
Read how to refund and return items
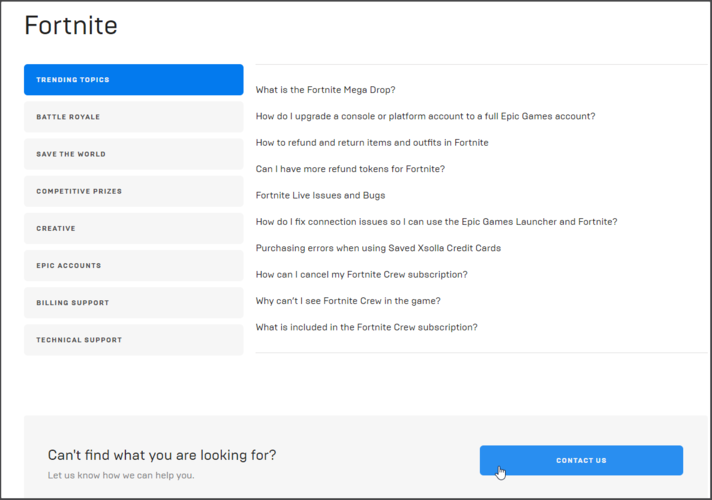tap(372, 143)
